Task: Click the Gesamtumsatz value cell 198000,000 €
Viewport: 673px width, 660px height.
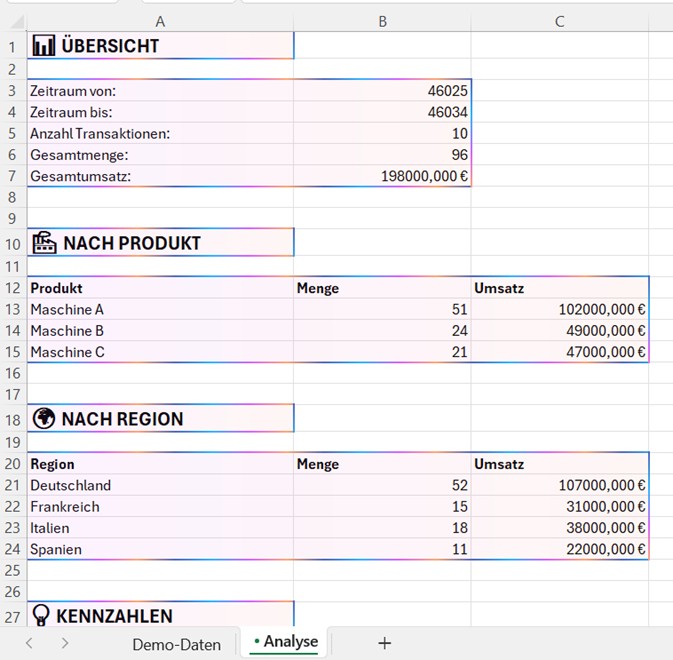Action: click(x=382, y=176)
